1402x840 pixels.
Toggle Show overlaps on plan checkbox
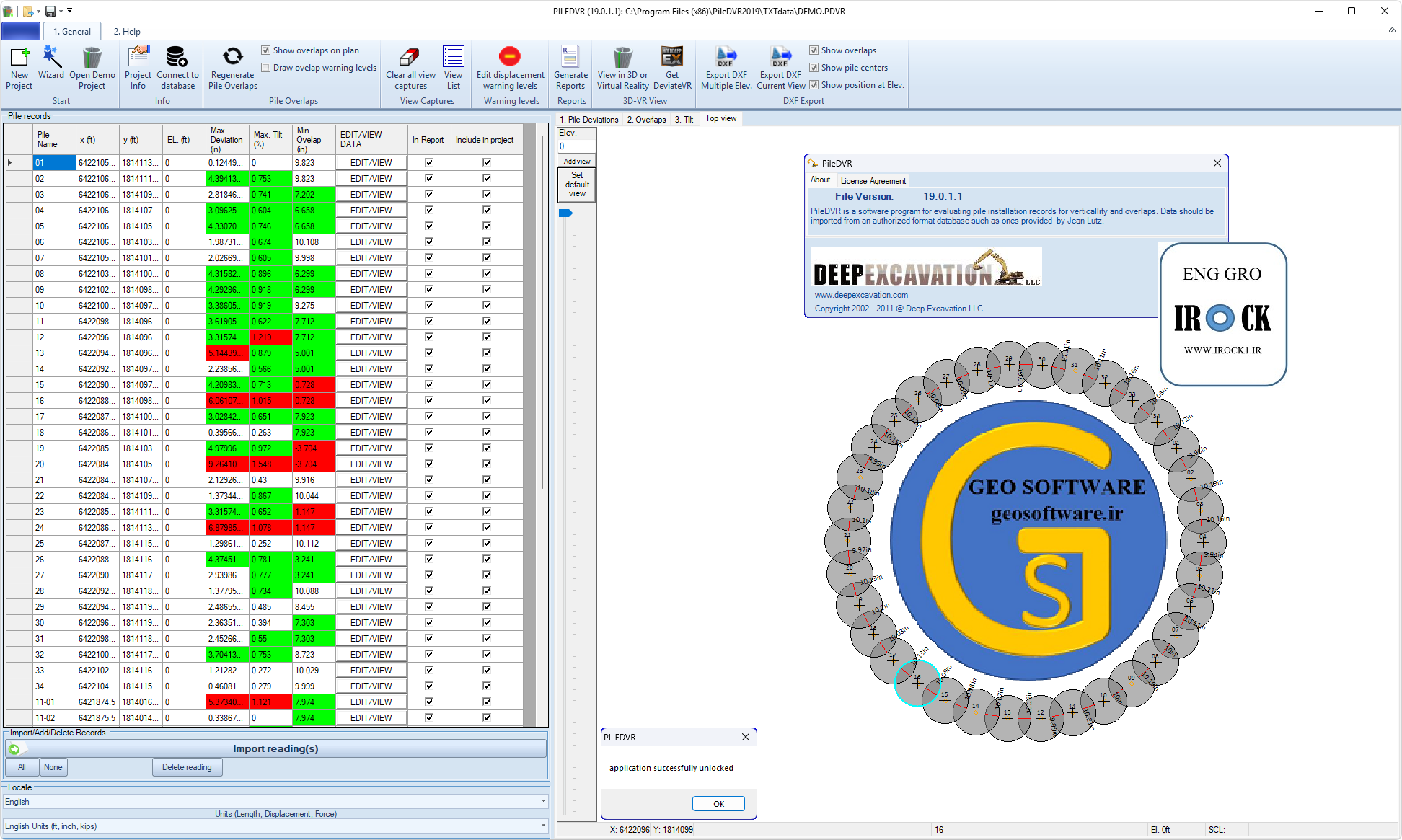266,50
